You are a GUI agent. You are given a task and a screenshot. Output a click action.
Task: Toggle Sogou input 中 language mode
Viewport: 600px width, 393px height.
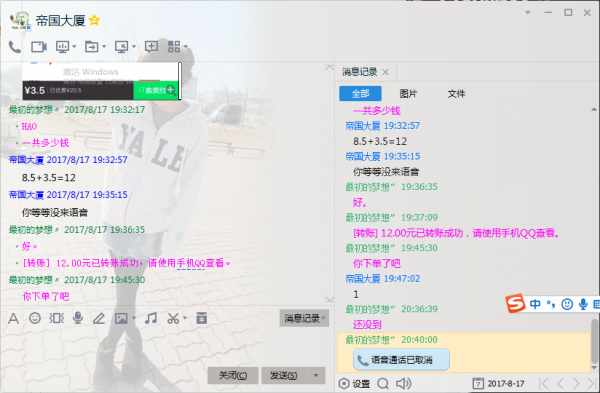[535, 304]
